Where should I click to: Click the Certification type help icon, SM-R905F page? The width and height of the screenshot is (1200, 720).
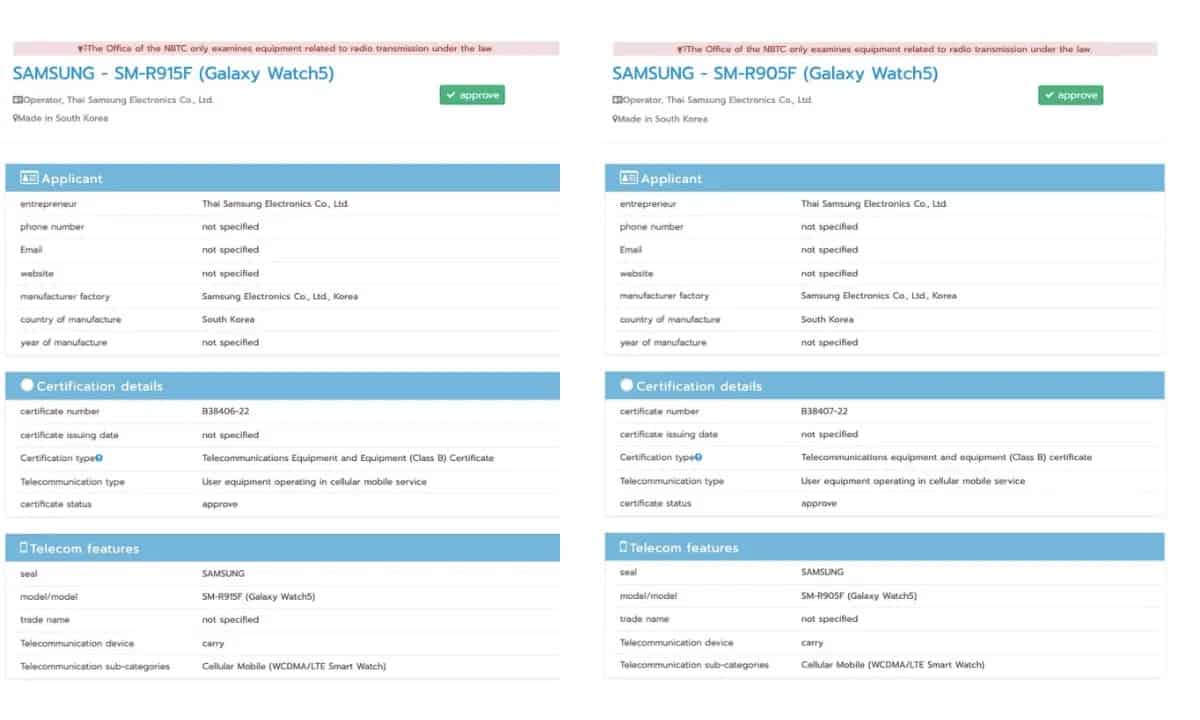(698, 457)
